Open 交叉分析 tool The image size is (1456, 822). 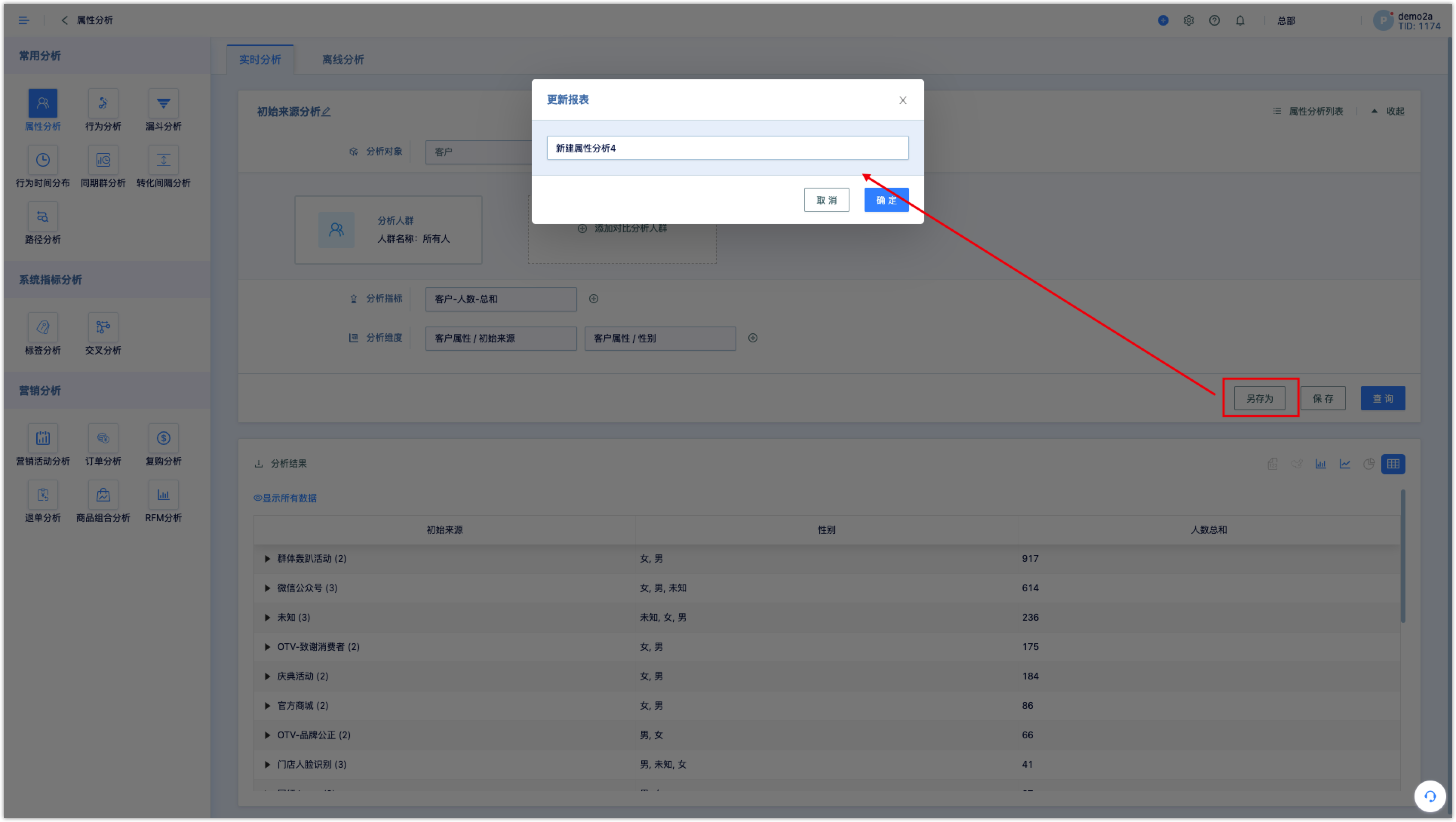pos(103,334)
